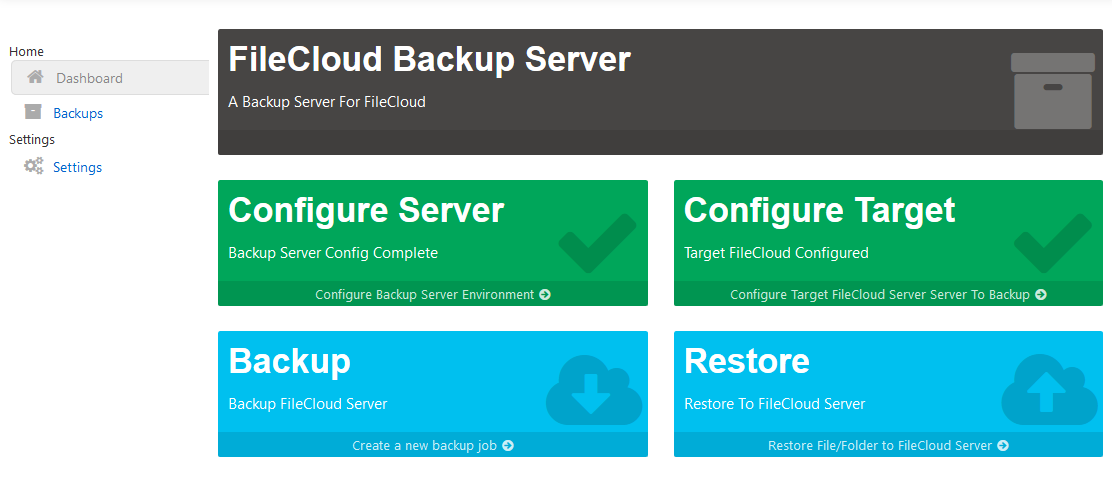Click the Settings gears icon
The image size is (1112, 486).
pos(33,166)
